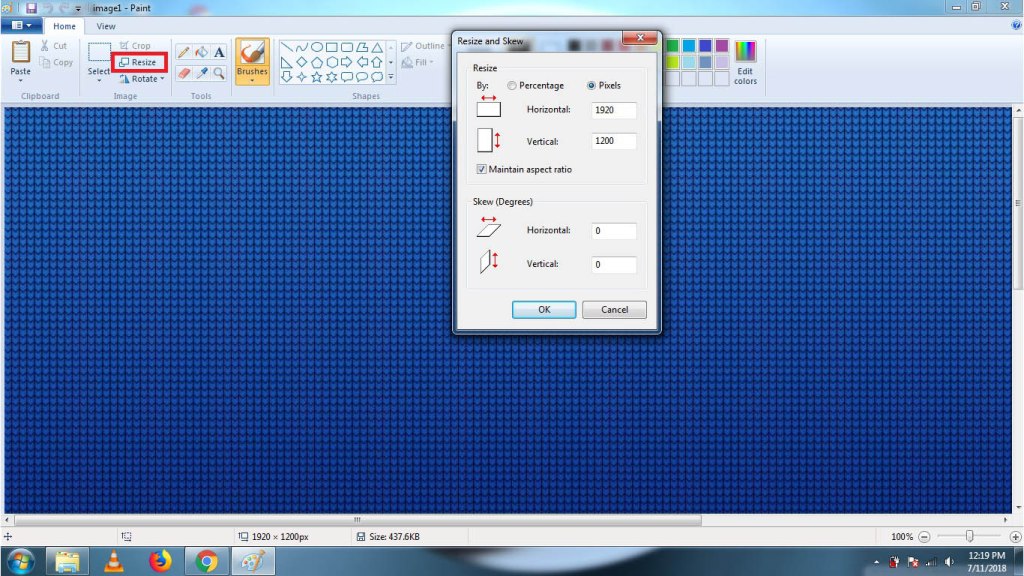Viewport: 1024px width, 576px height.
Task: Click the zoom slider handle
Action: (970, 536)
